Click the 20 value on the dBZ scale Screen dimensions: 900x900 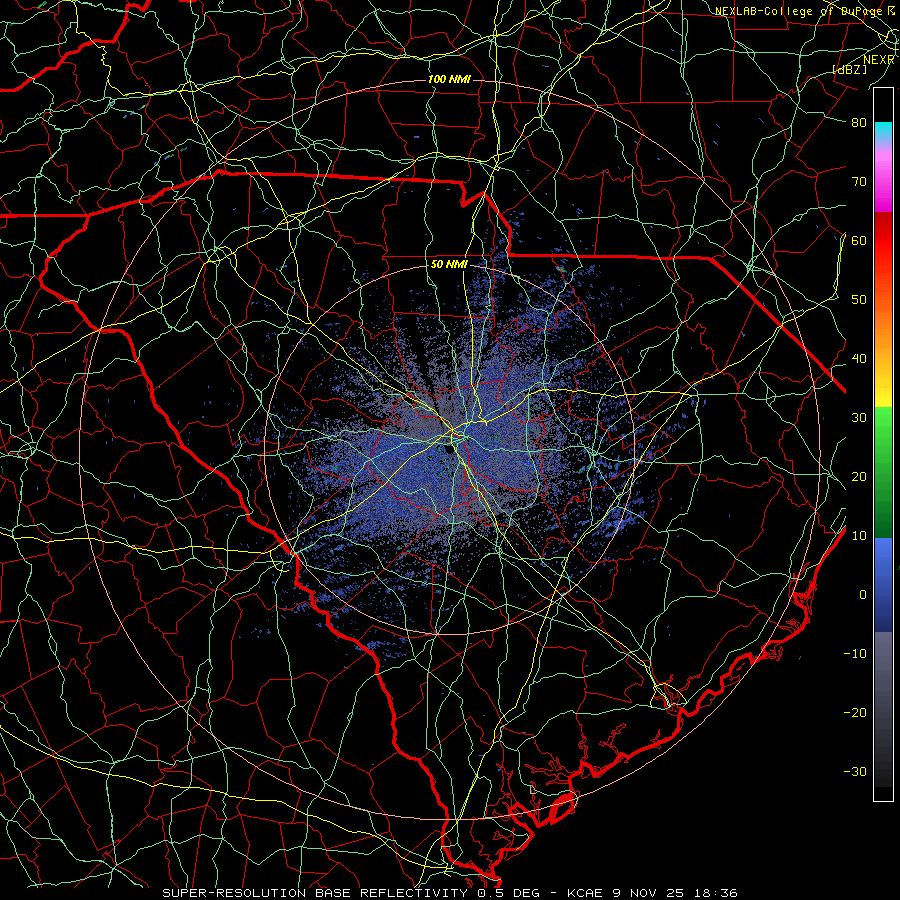[859, 477]
